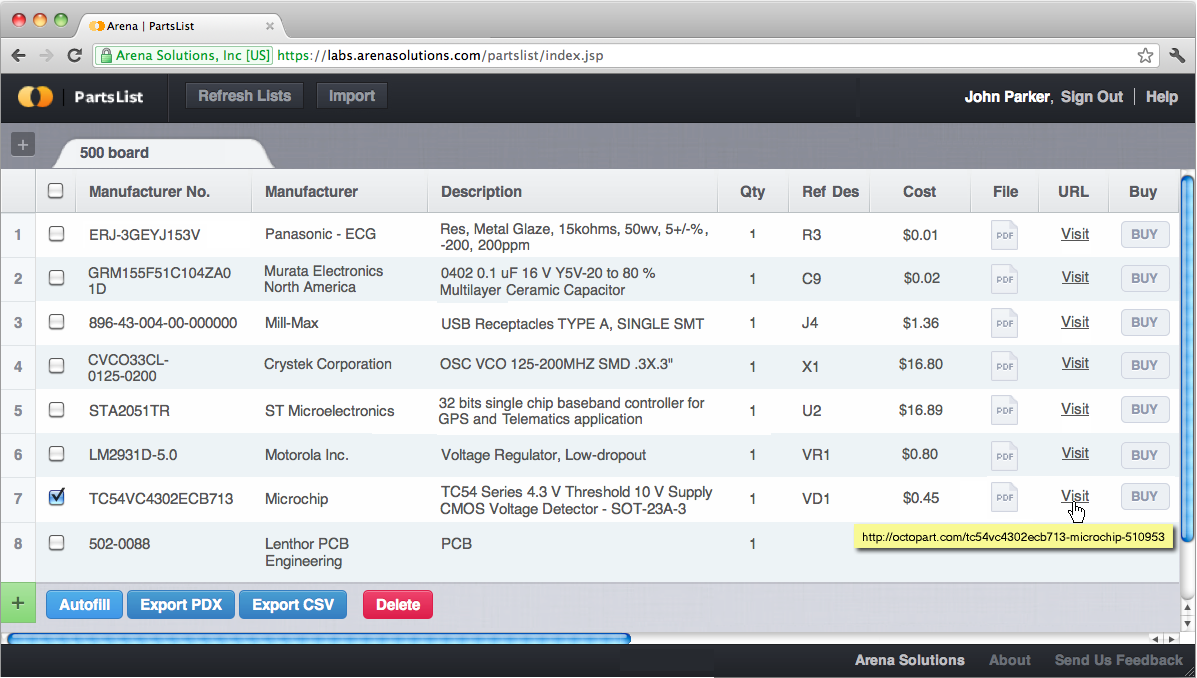Open the PDF file for GRM155F51C104ZA01D
Image resolution: width=1197 pixels, height=678 pixels.
[x=1005, y=279]
